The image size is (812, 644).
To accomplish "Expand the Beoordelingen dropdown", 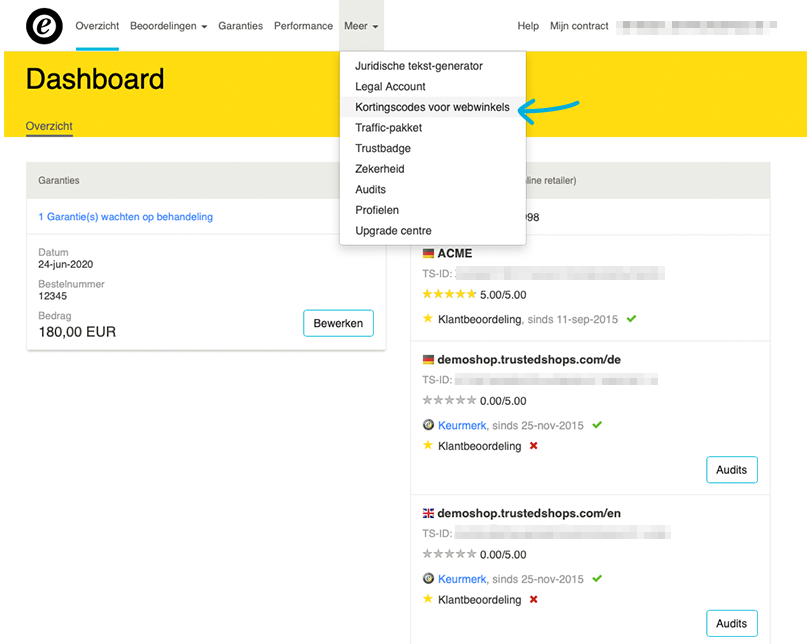I will (x=168, y=26).
